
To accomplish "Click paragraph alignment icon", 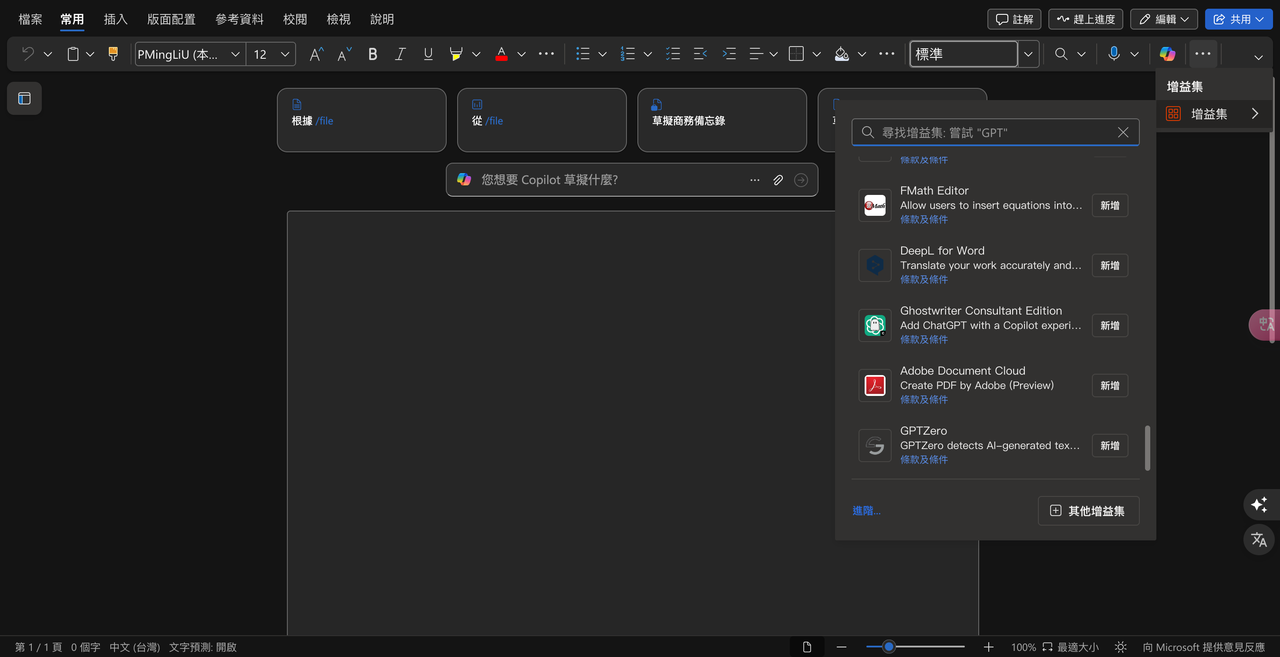I will click(x=756, y=54).
